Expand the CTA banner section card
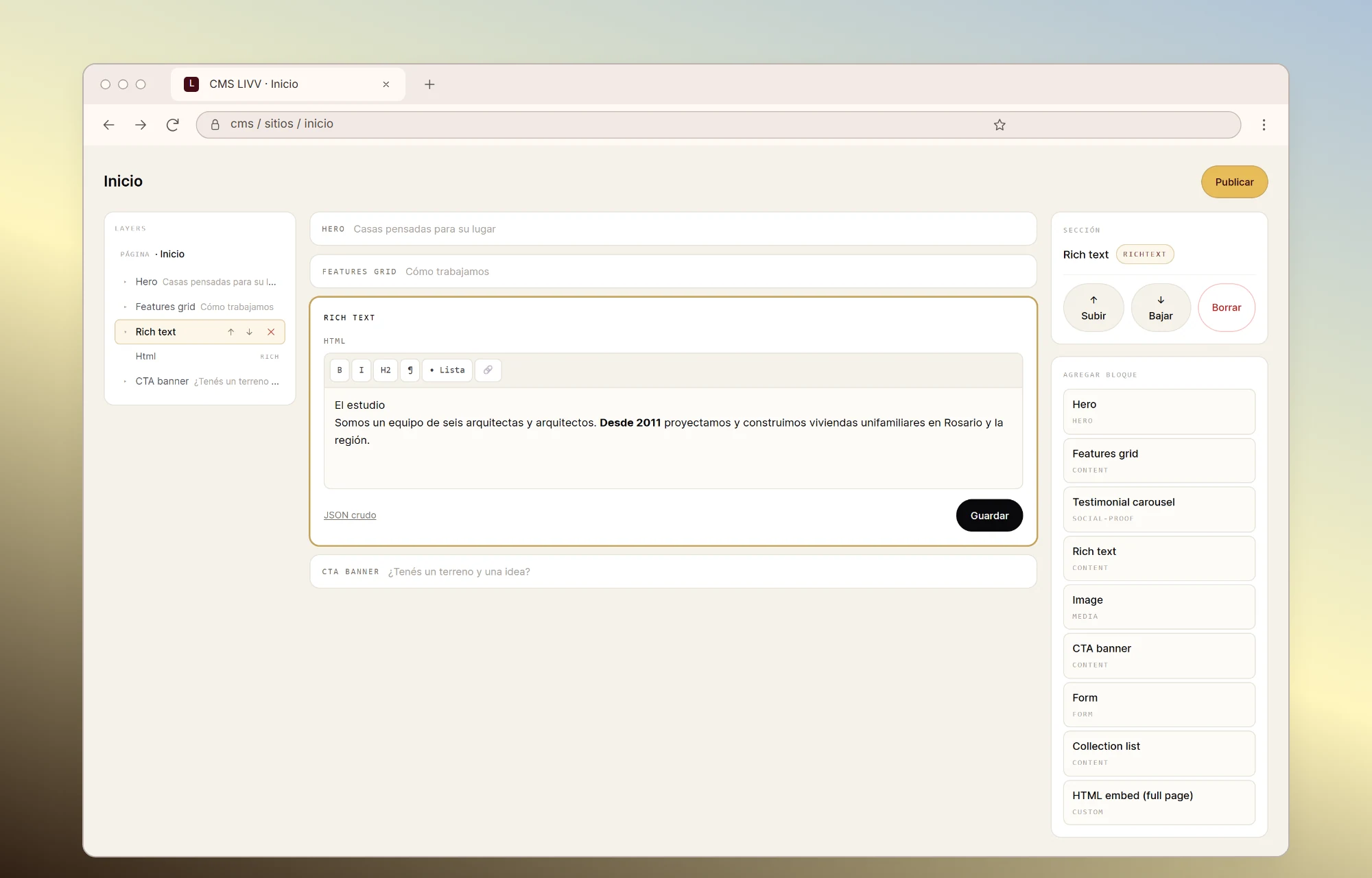Viewport: 1372px width, 878px height. click(673, 571)
